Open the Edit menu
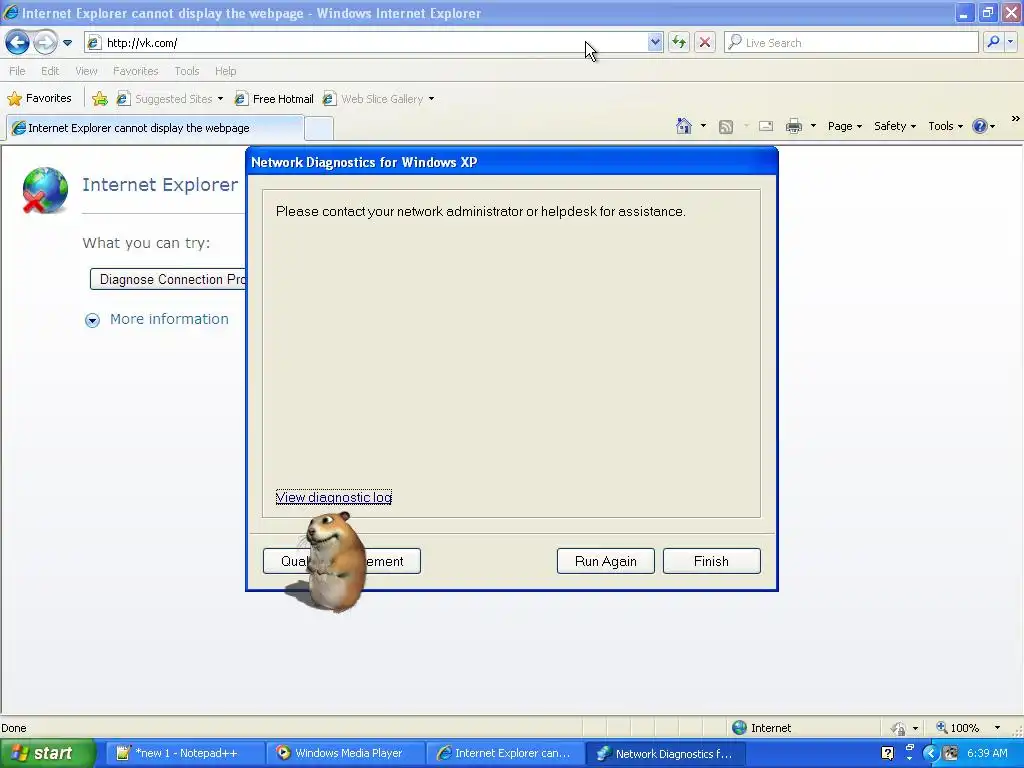The width and height of the screenshot is (1024, 768). (x=50, y=71)
